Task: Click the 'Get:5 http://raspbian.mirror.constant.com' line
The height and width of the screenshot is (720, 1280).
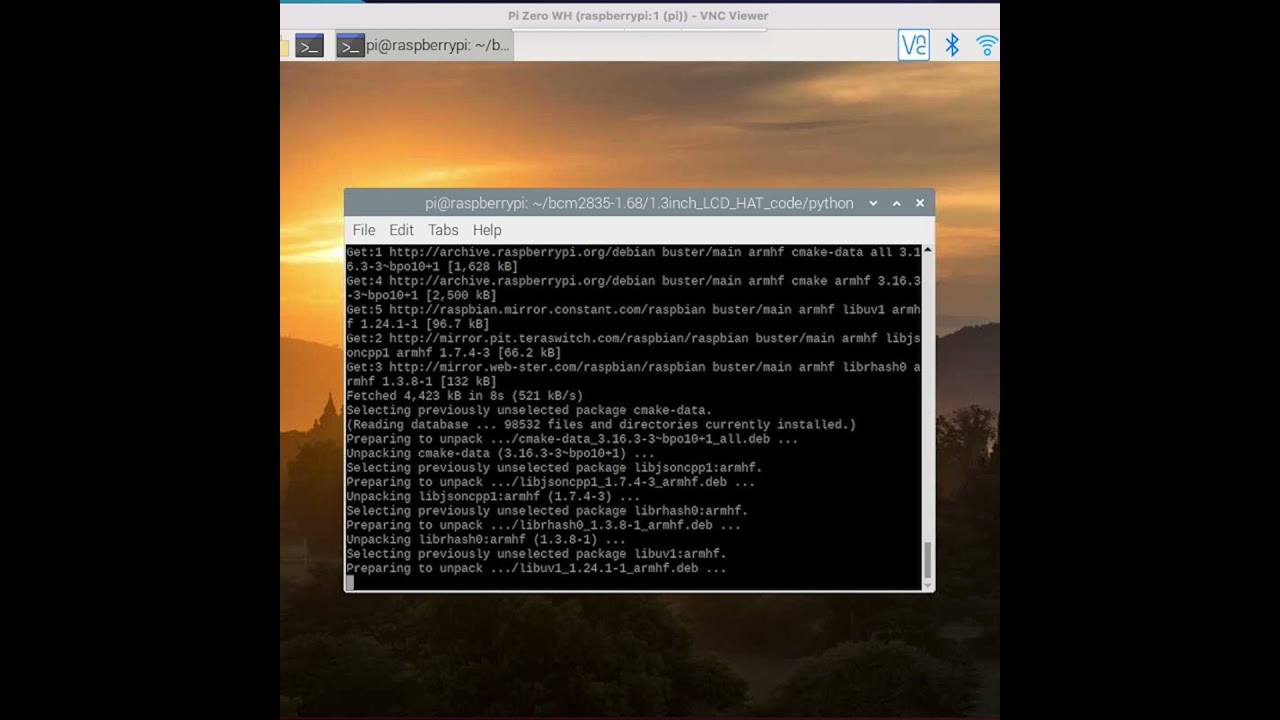Action: pyautogui.click(x=633, y=317)
